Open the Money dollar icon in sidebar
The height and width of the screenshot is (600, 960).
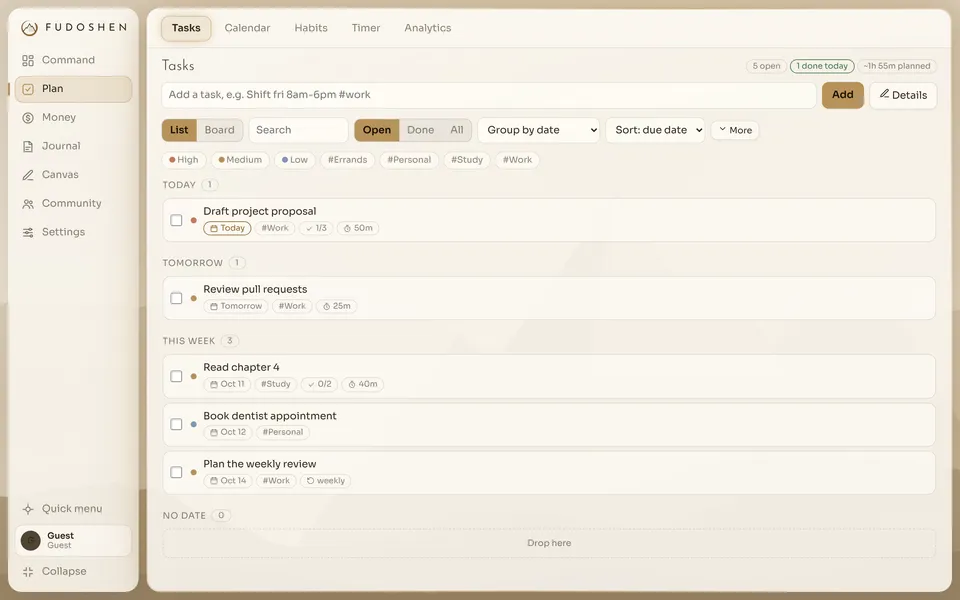28,118
